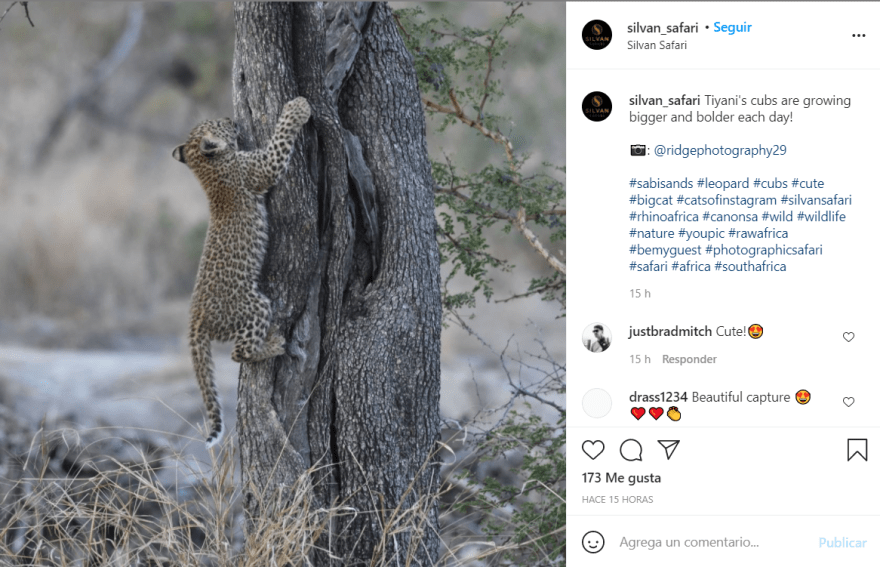Share post using paper plane icon
This screenshot has height=567, width=880.
coord(668,449)
